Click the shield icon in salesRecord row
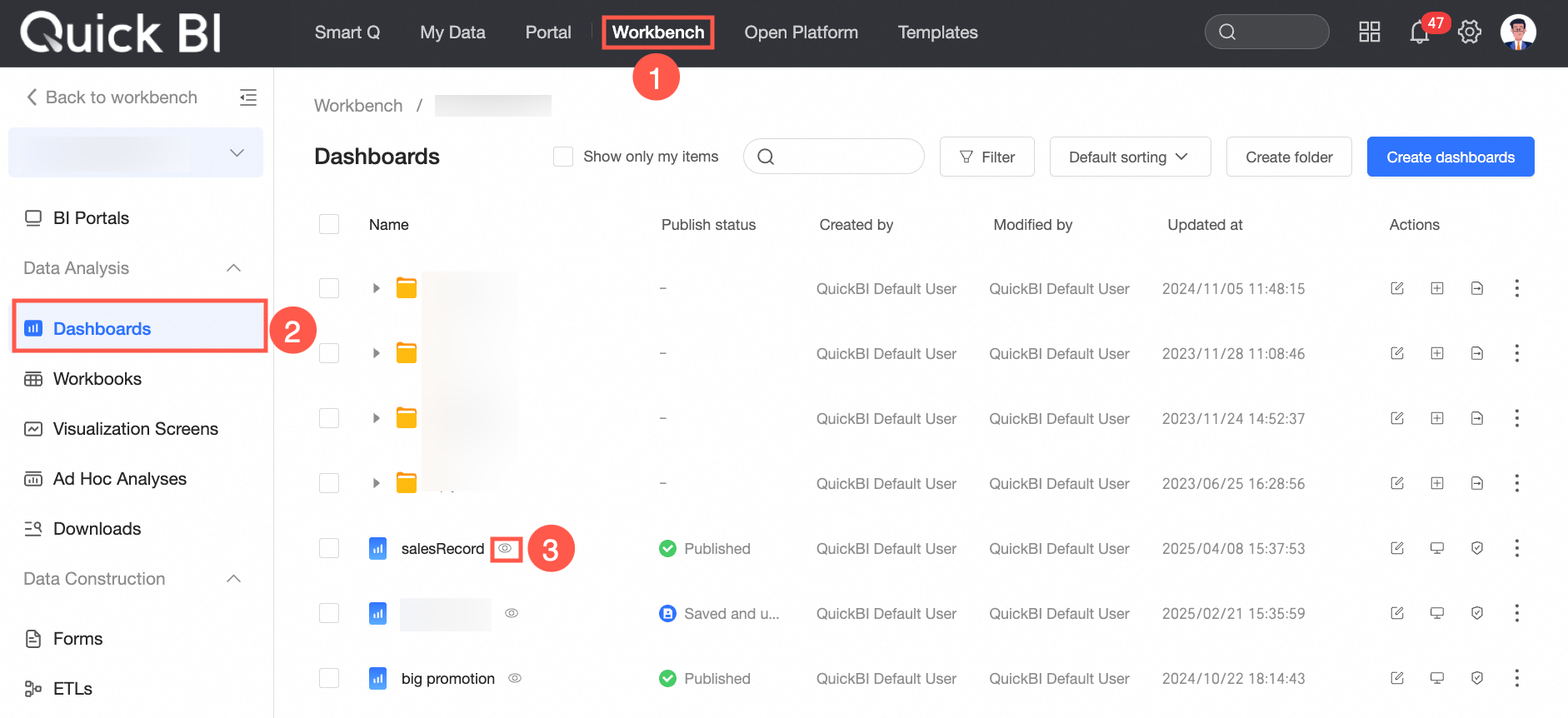 1477,548
